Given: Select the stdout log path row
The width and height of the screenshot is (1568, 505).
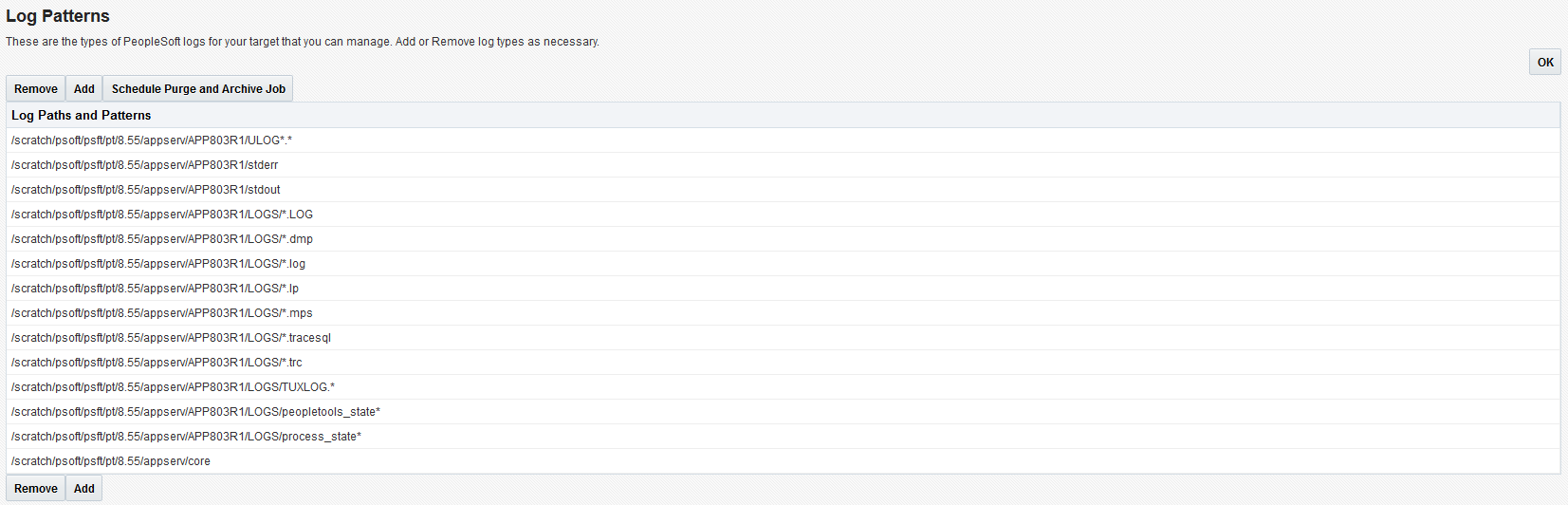Looking at the screenshot, I should coord(146,190).
